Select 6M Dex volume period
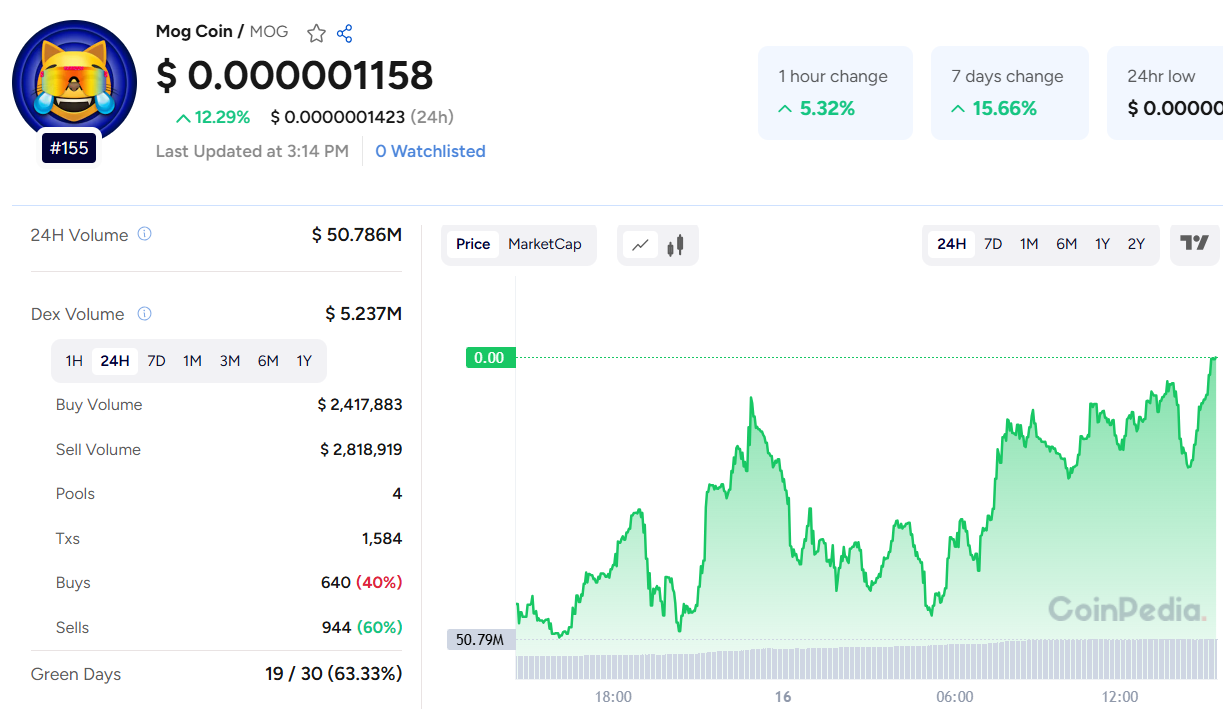Screen dimensions: 1223x709 tap(268, 361)
